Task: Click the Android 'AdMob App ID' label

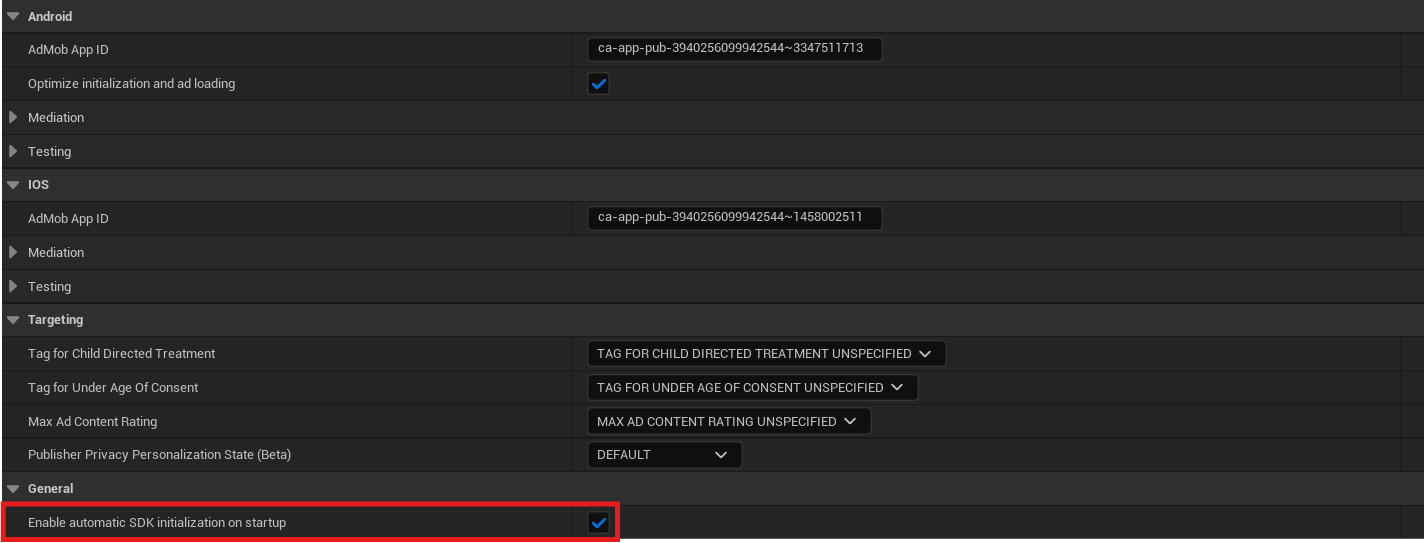Action: pyautogui.click(x=68, y=50)
